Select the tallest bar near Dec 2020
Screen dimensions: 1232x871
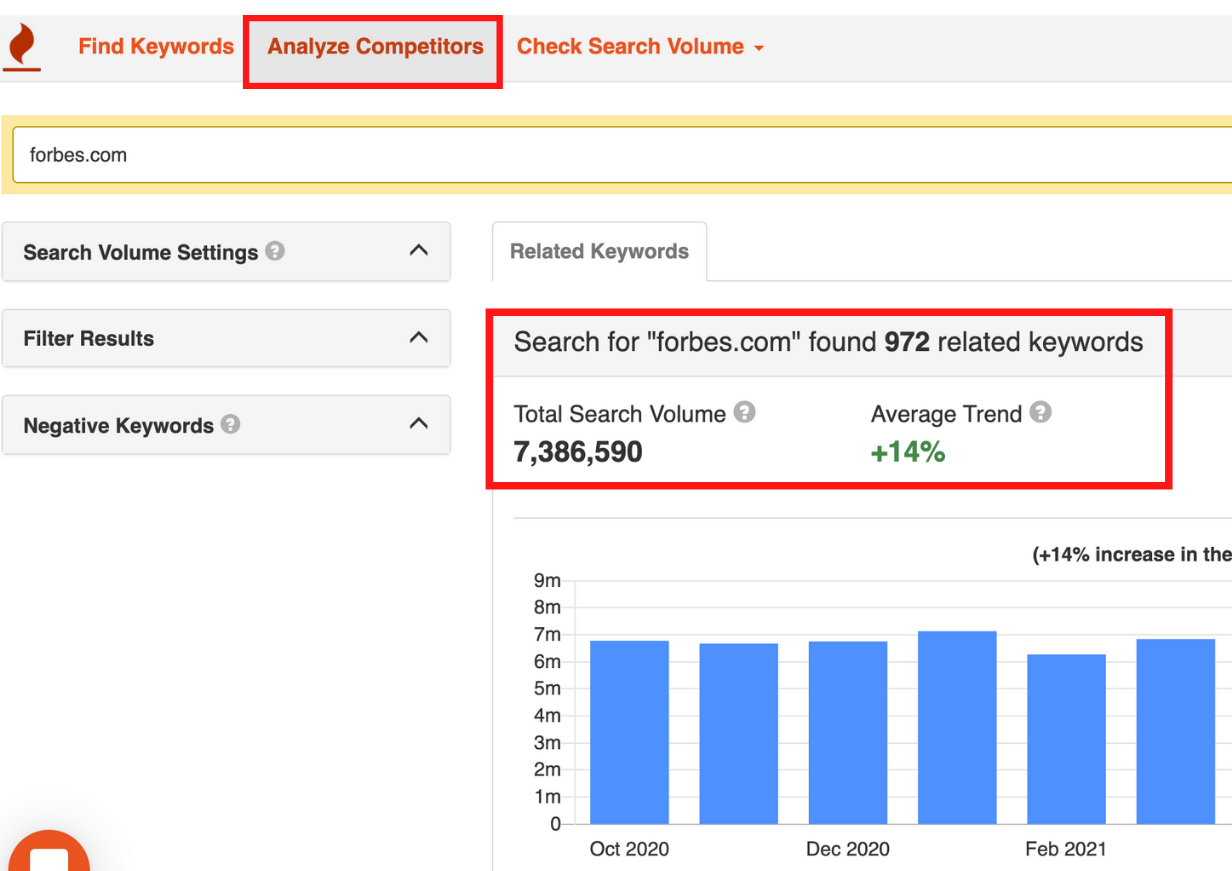[957, 725]
